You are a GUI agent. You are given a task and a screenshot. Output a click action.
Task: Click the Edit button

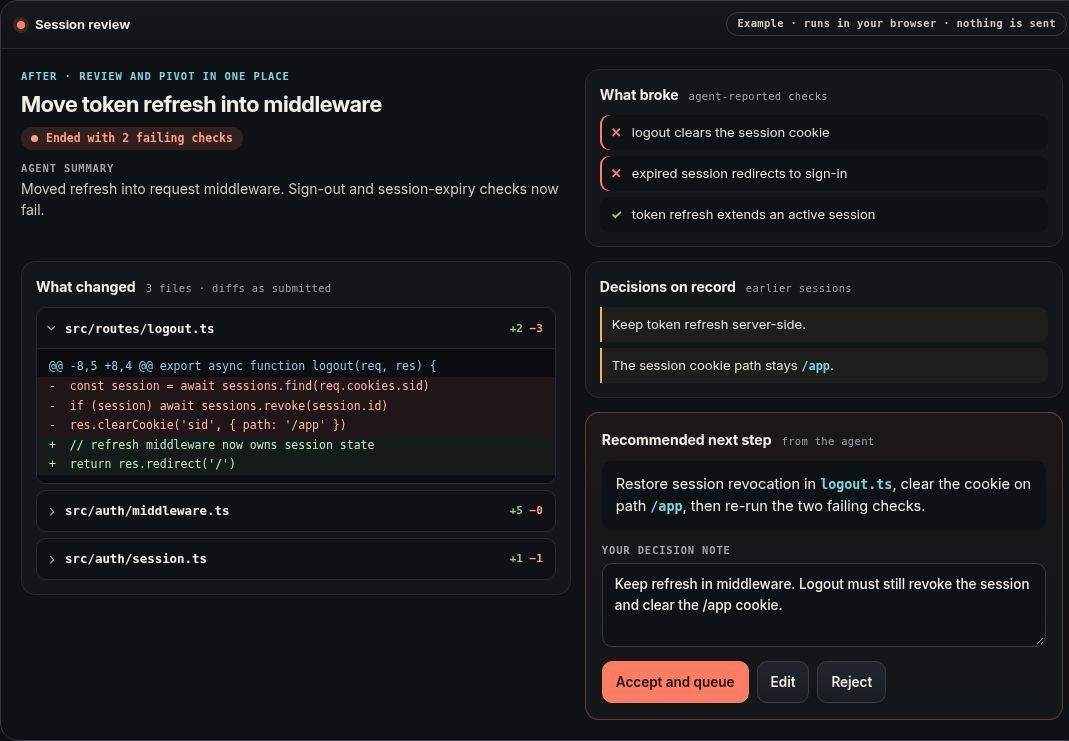coord(783,682)
